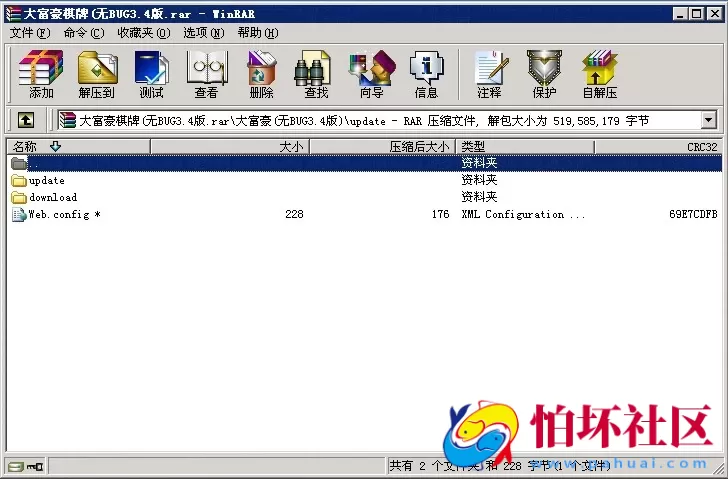Viewport: 728px width, 479px height.
Task: Click the 176 compressed size value
Action: click(440, 214)
